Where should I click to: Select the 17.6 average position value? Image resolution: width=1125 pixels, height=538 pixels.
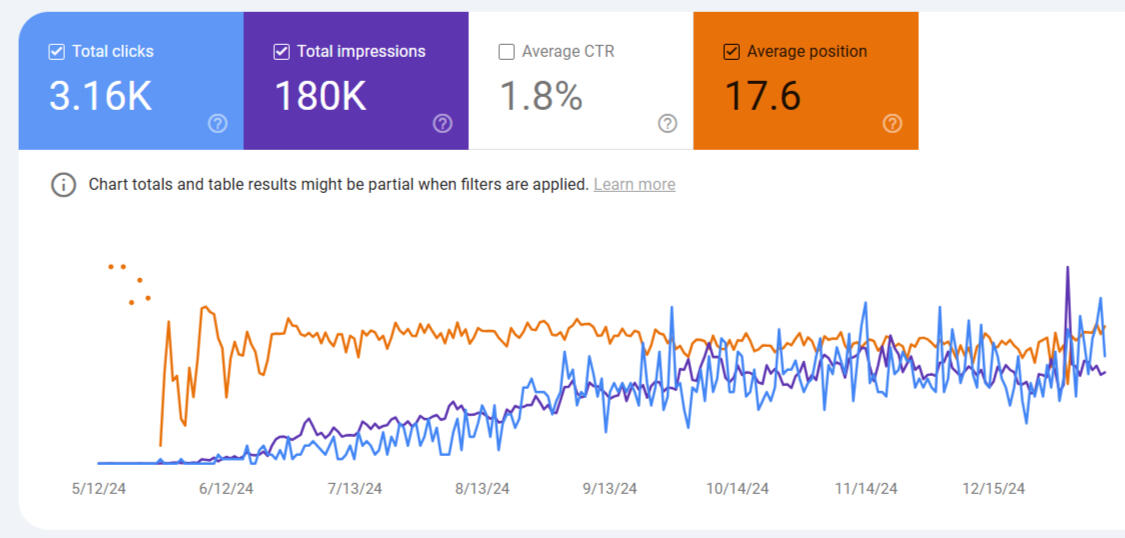762,96
